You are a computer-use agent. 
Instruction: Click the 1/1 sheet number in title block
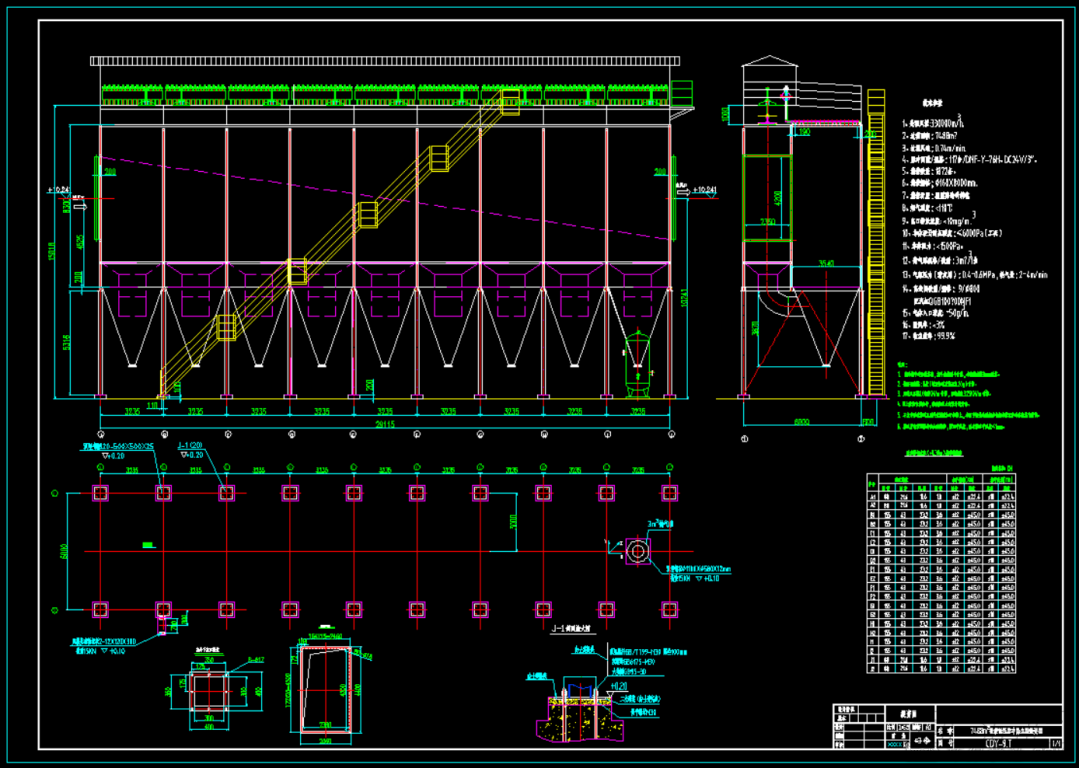click(x=1056, y=743)
